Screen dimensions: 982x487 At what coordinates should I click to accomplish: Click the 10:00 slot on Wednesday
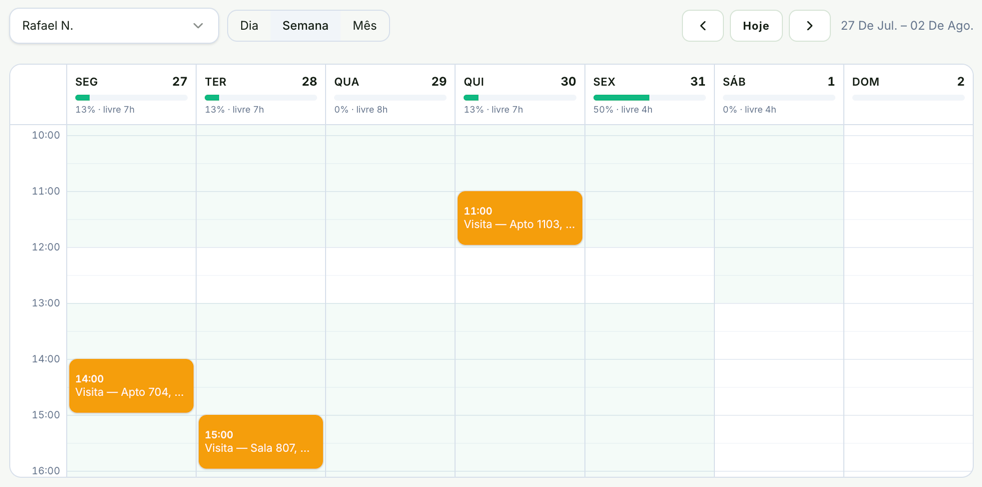[390, 149]
